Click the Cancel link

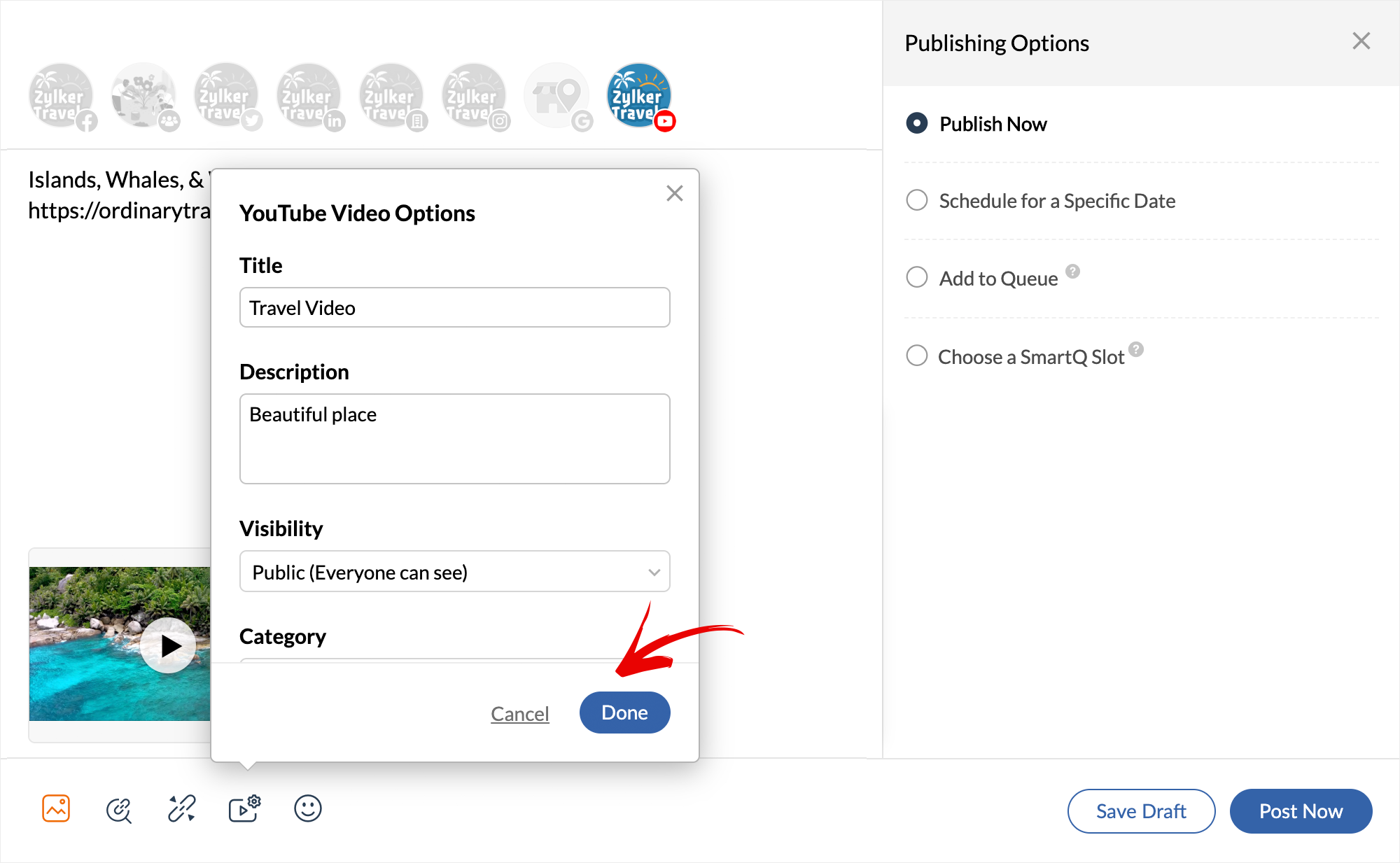[x=519, y=714]
